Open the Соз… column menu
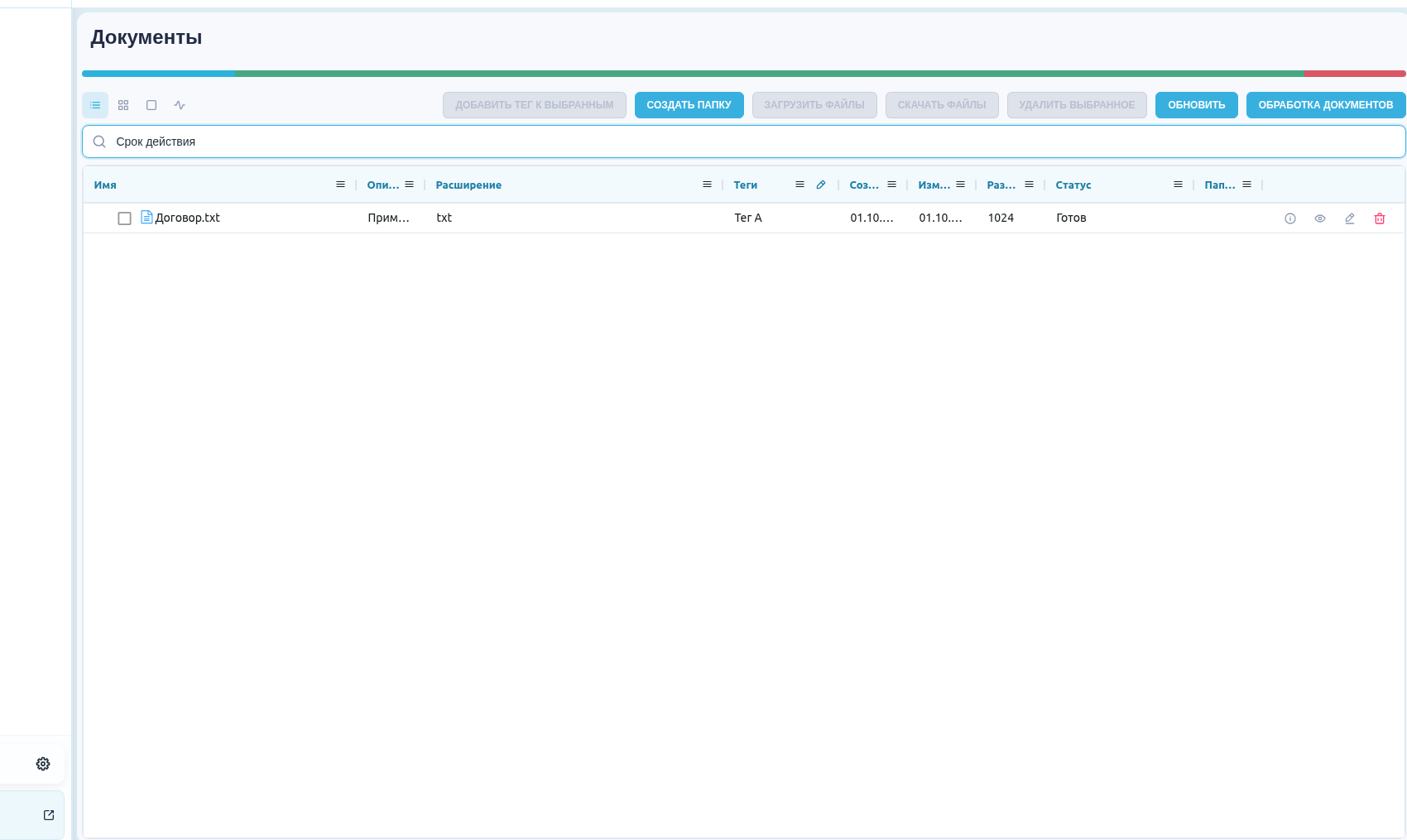 point(891,185)
